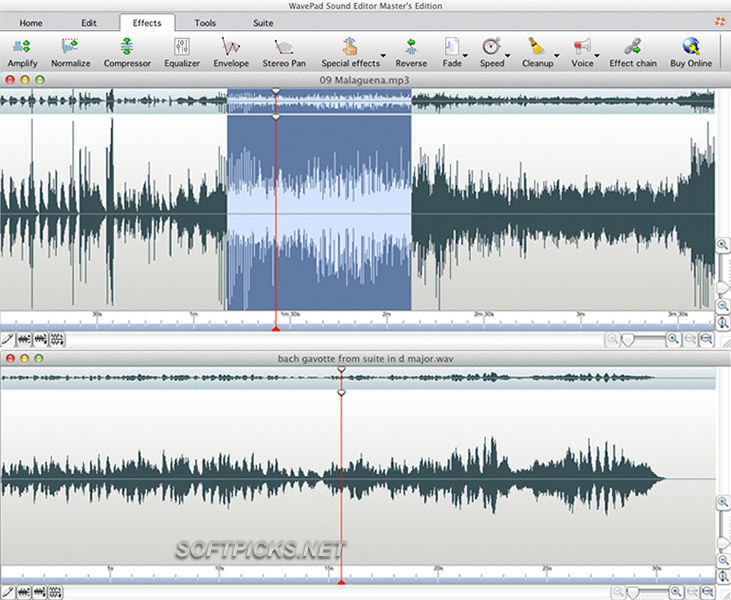Zoom out horizontally in Malaguena window
Viewport: 731px width, 600px height.
[612, 339]
